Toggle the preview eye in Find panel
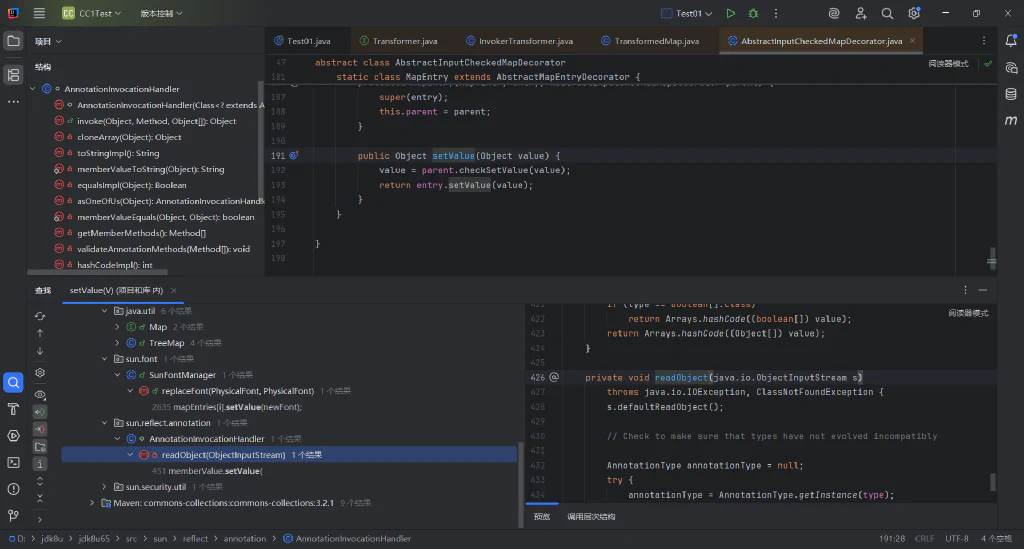1024x549 pixels. pyautogui.click(x=40, y=395)
